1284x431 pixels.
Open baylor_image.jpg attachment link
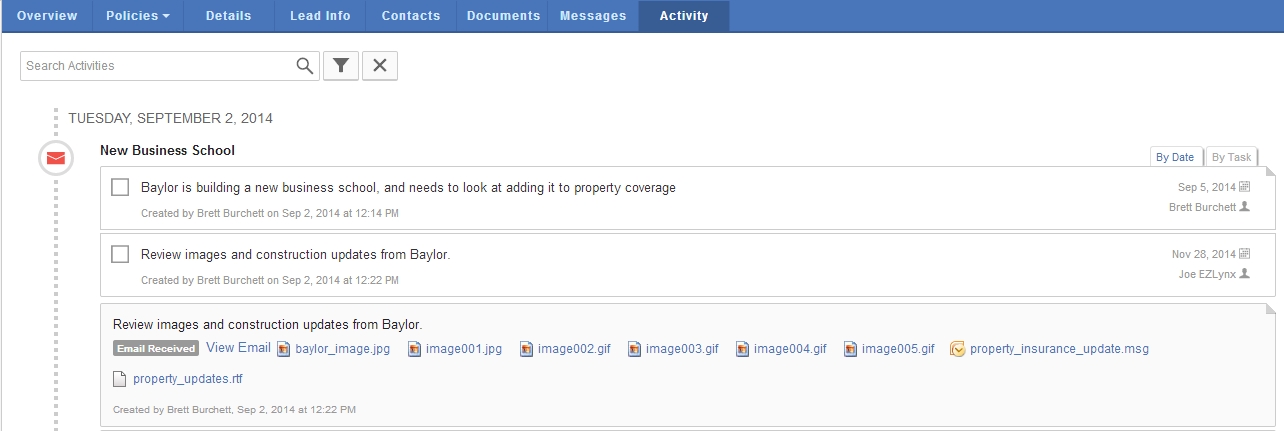[342, 349]
